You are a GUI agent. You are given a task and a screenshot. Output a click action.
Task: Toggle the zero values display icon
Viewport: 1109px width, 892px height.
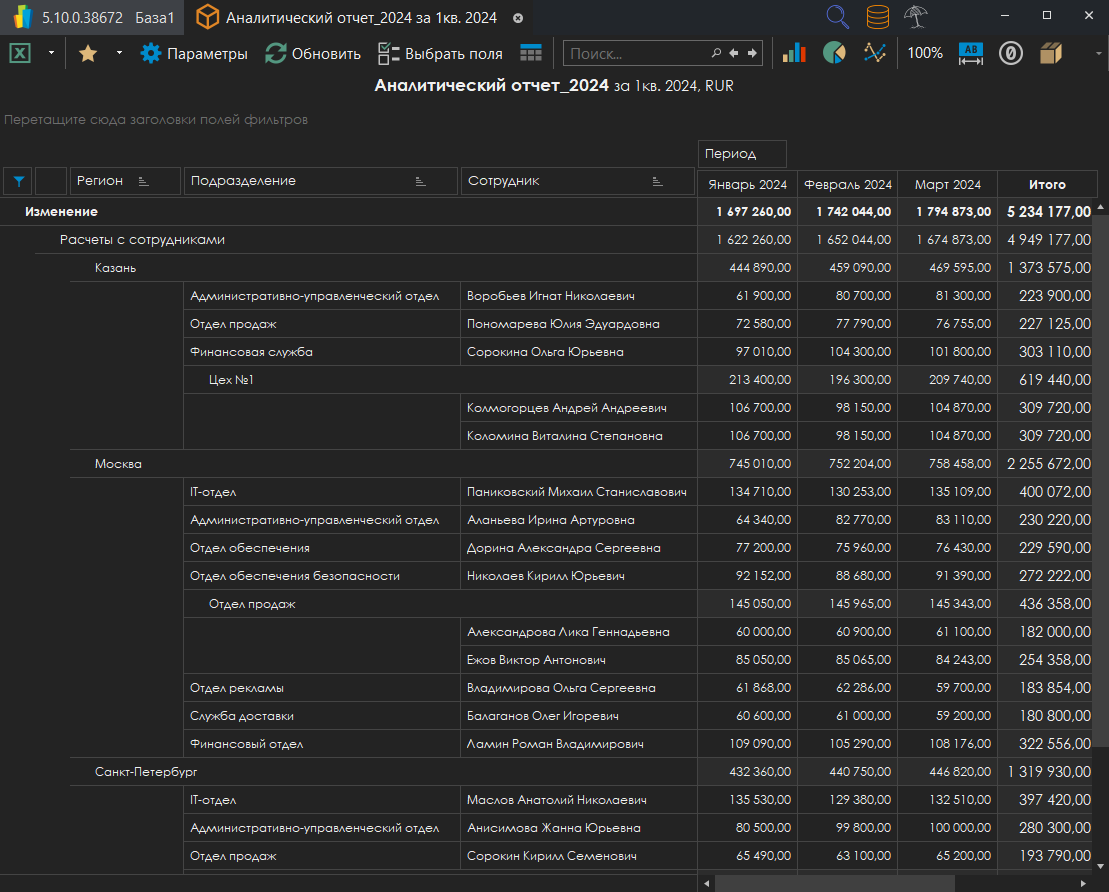tap(1011, 54)
